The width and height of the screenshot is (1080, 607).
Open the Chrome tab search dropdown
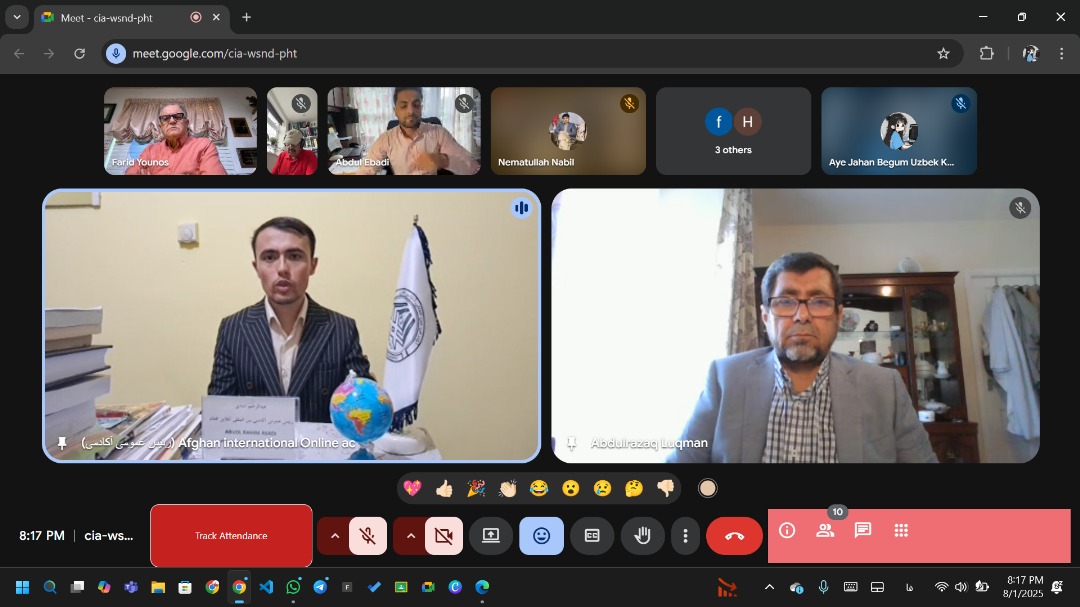(x=17, y=17)
